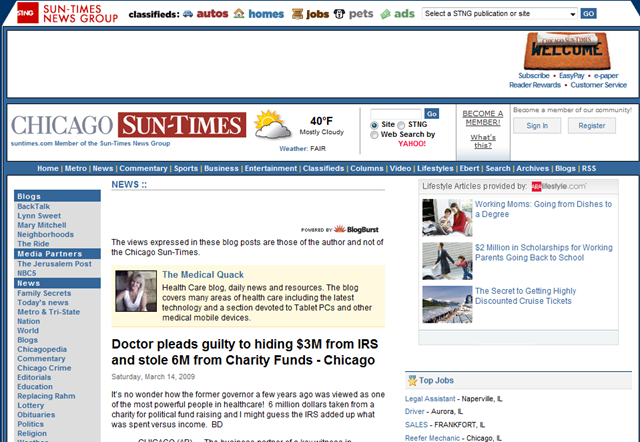640x442 pixels.
Task: Open the Business navigation item
Action: coord(221,168)
